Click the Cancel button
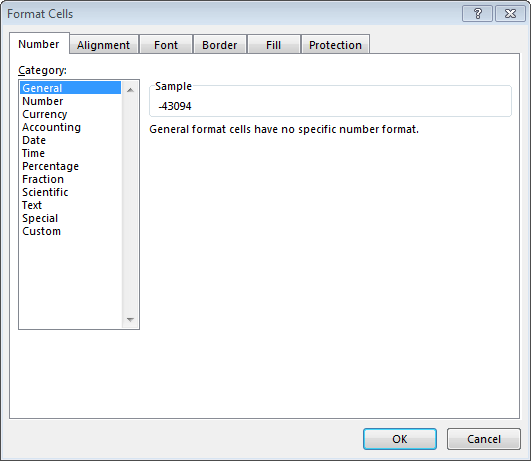Viewport: 531px width, 461px height. click(484, 439)
